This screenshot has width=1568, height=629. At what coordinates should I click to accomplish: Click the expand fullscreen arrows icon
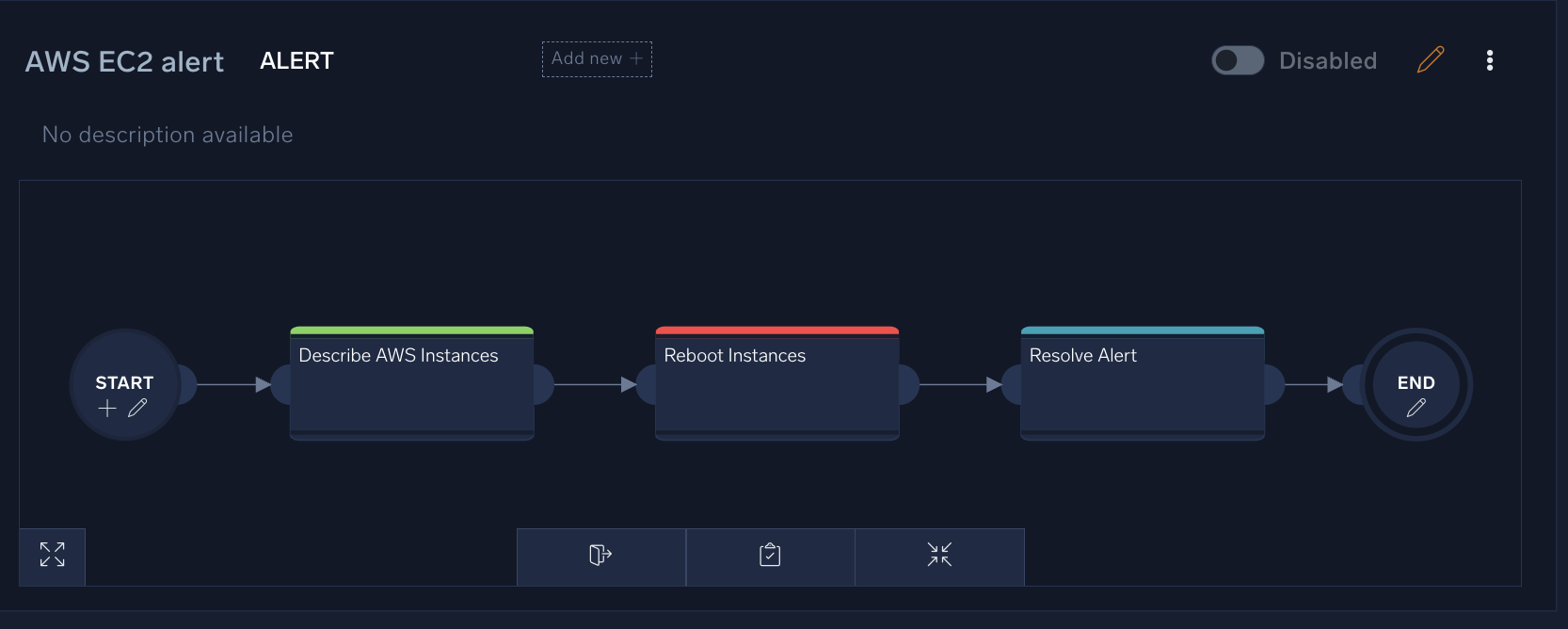53,555
